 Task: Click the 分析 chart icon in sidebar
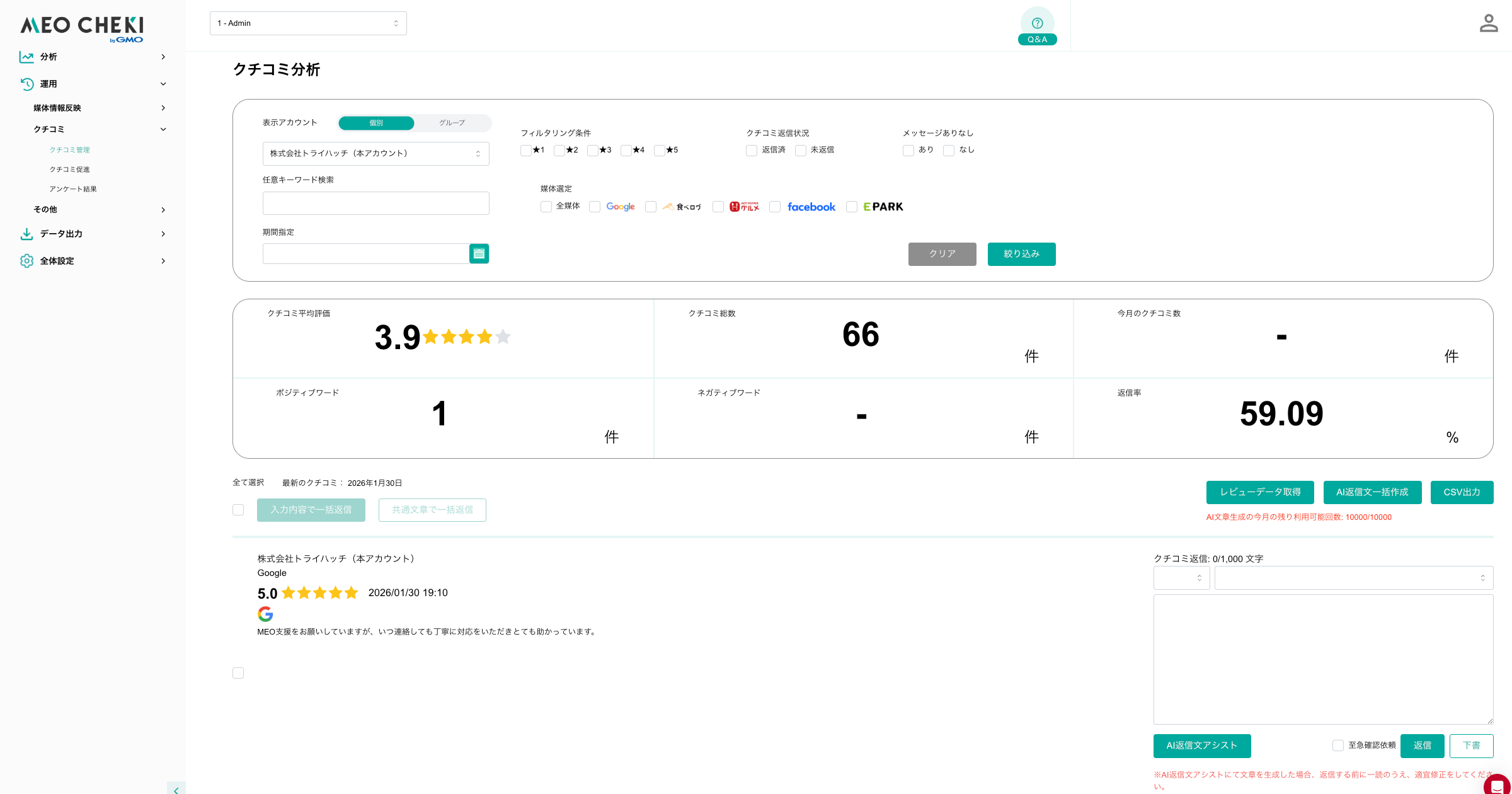26,57
